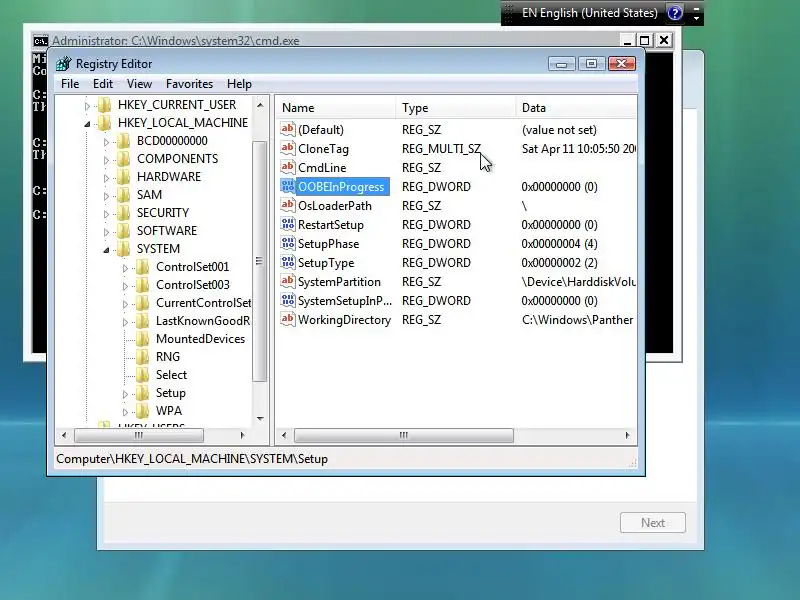Viewport: 800px width, 600px height.
Task: Click the SetupPhase data value 0x00000004 (4)
Action: [x=559, y=243]
